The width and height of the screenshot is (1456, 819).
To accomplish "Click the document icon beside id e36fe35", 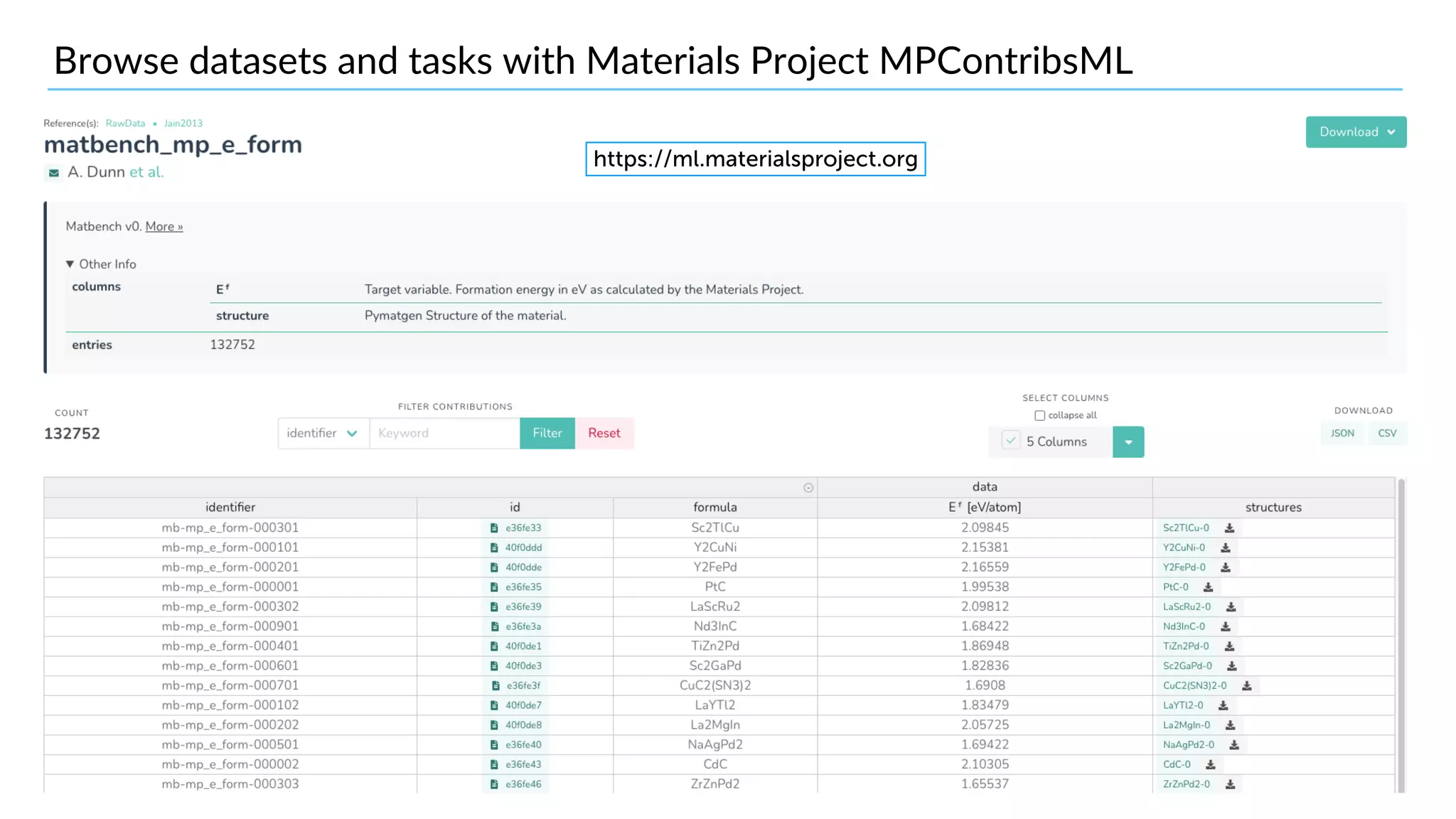I will (494, 587).
